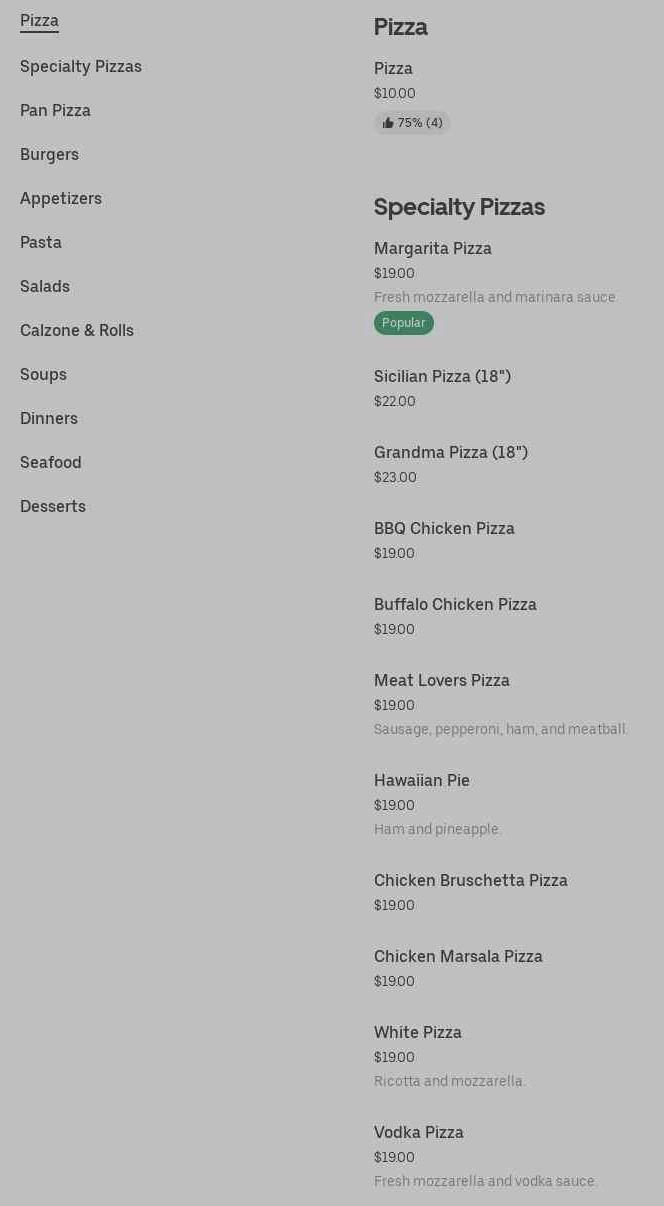This screenshot has width=664, height=1206.
Task: Jump to the Seafood section
Action: tap(51, 462)
